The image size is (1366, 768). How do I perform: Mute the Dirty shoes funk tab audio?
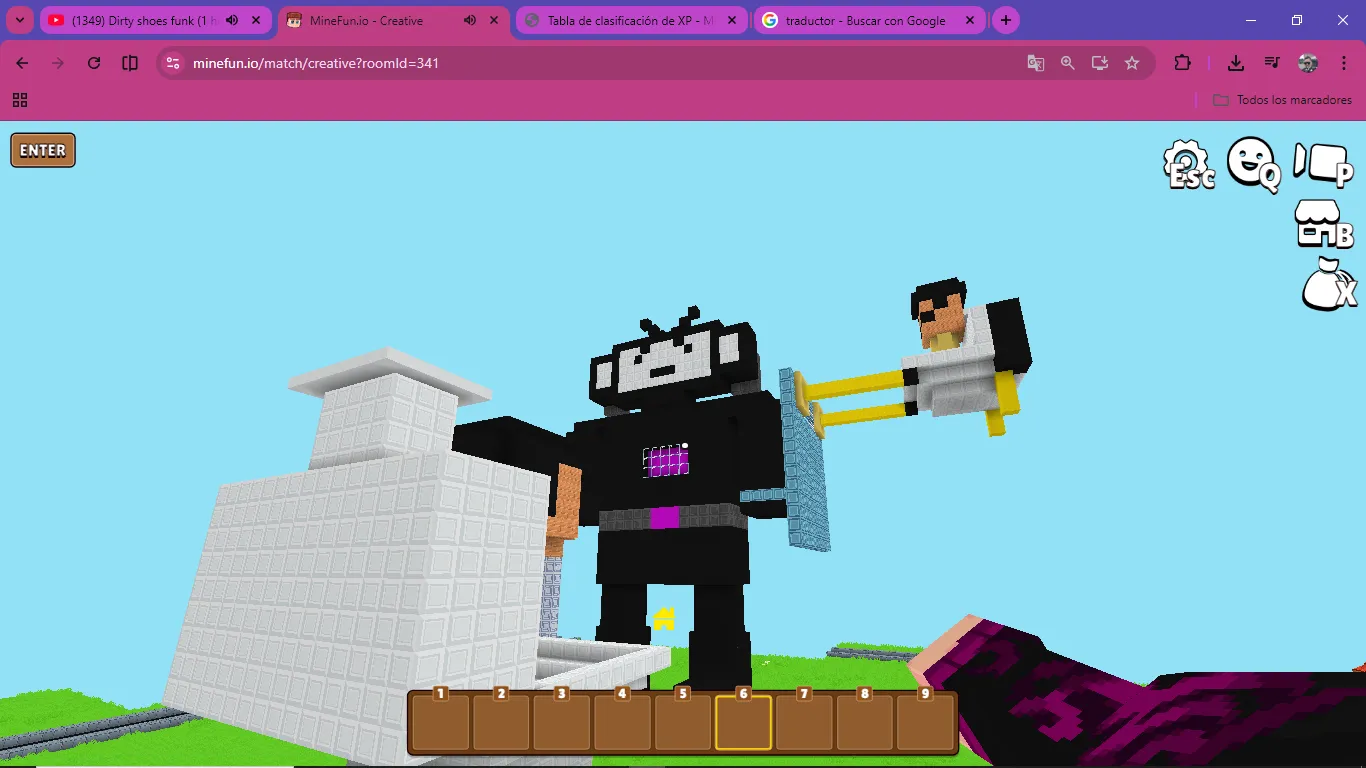click(232, 21)
